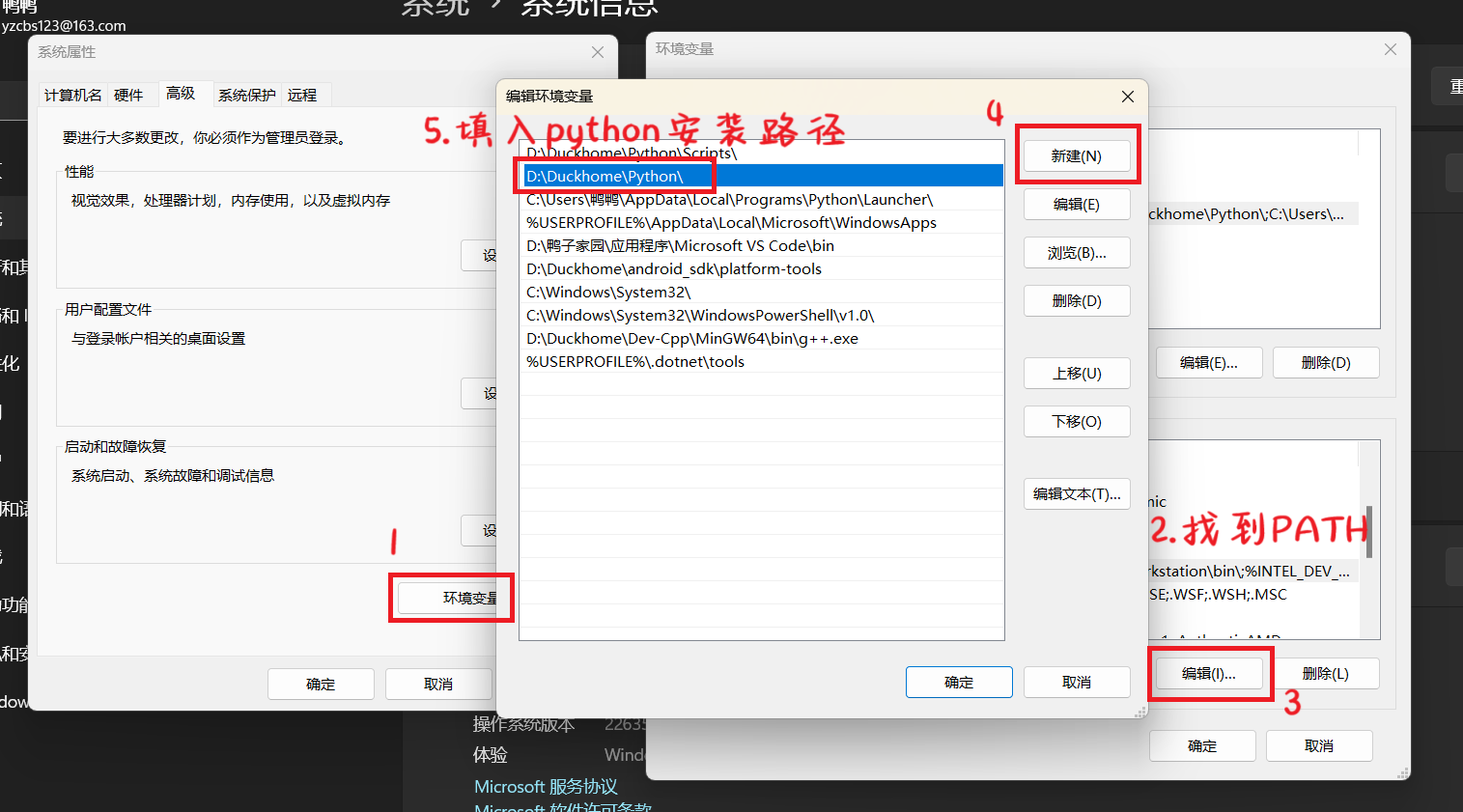Image resolution: width=1463 pixels, height=812 pixels.
Task: Select the MinGW64\bin\g++.exe entry
Action: 761,338
